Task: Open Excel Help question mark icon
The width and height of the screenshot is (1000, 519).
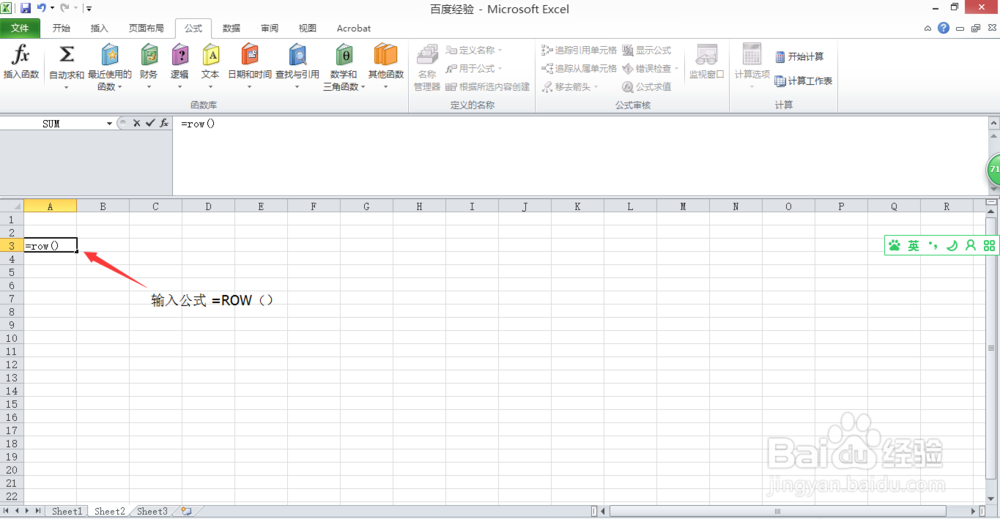Action: [x=943, y=28]
